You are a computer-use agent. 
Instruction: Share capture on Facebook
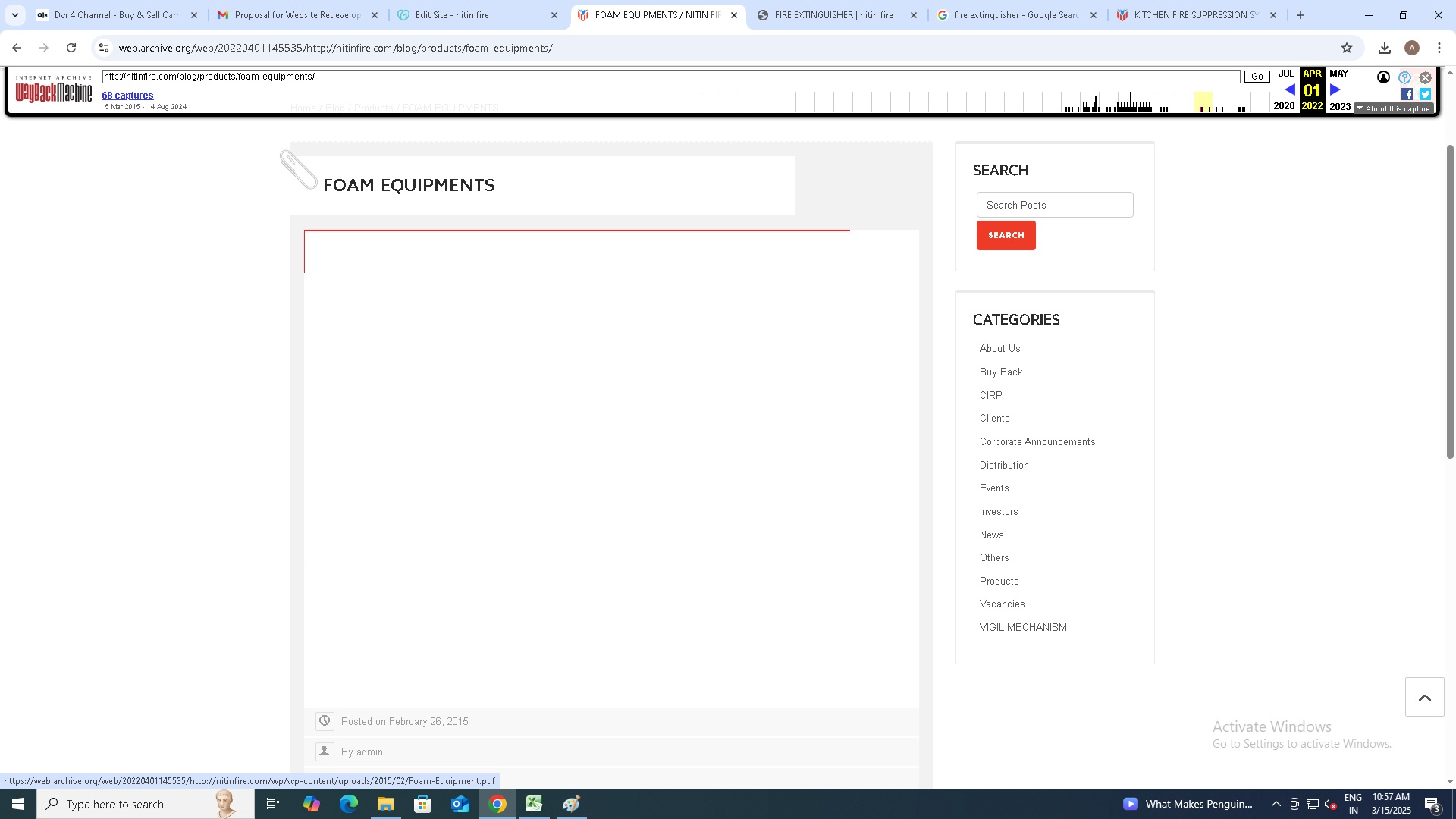(x=1407, y=95)
